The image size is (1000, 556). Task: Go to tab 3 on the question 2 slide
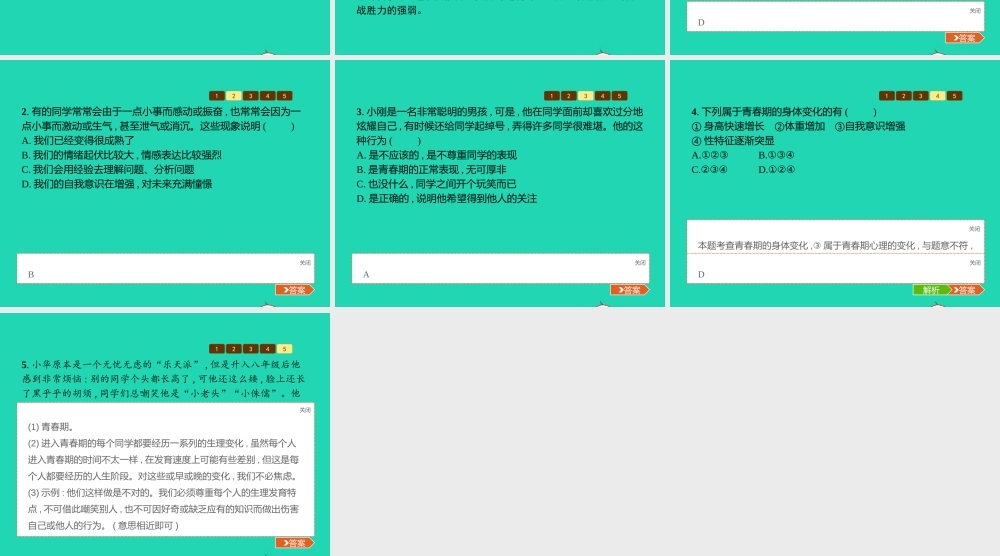[251, 96]
